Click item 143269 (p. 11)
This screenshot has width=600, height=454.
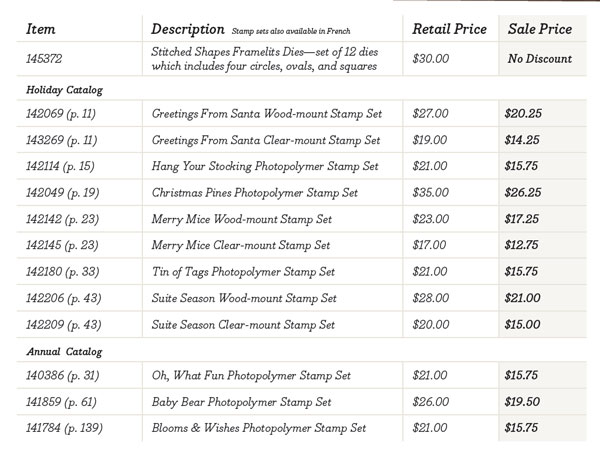pos(65,140)
